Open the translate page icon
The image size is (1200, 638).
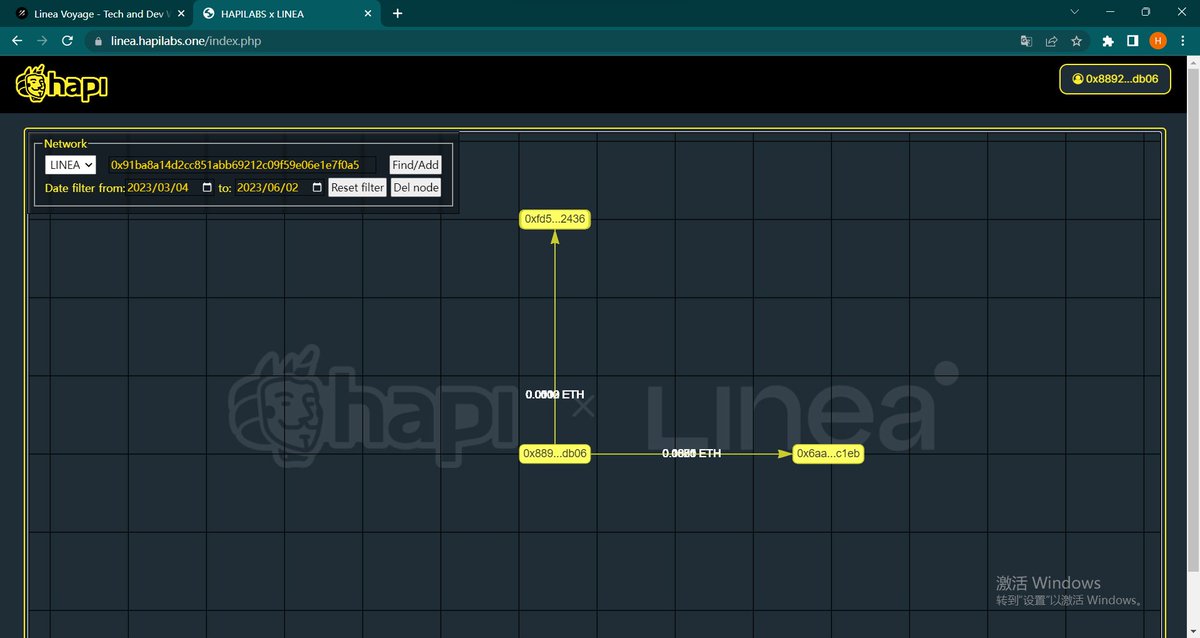(1026, 41)
